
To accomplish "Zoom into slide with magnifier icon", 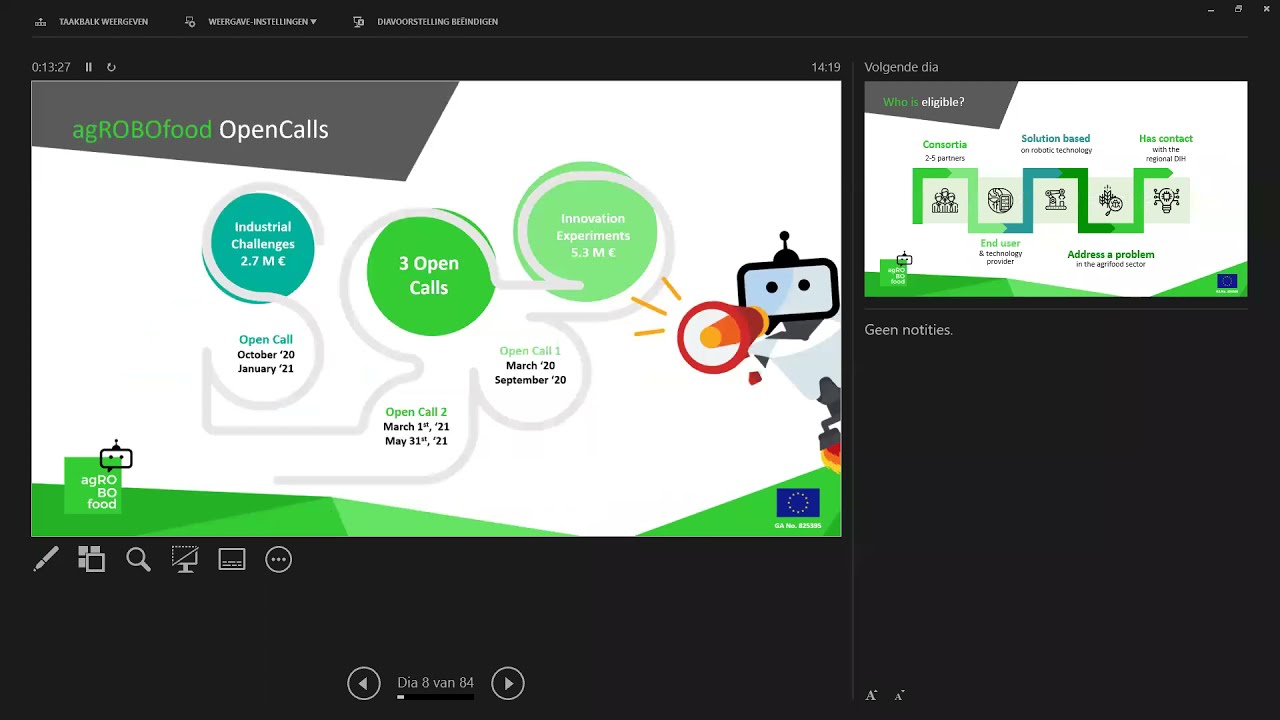I will pyautogui.click(x=138, y=559).
